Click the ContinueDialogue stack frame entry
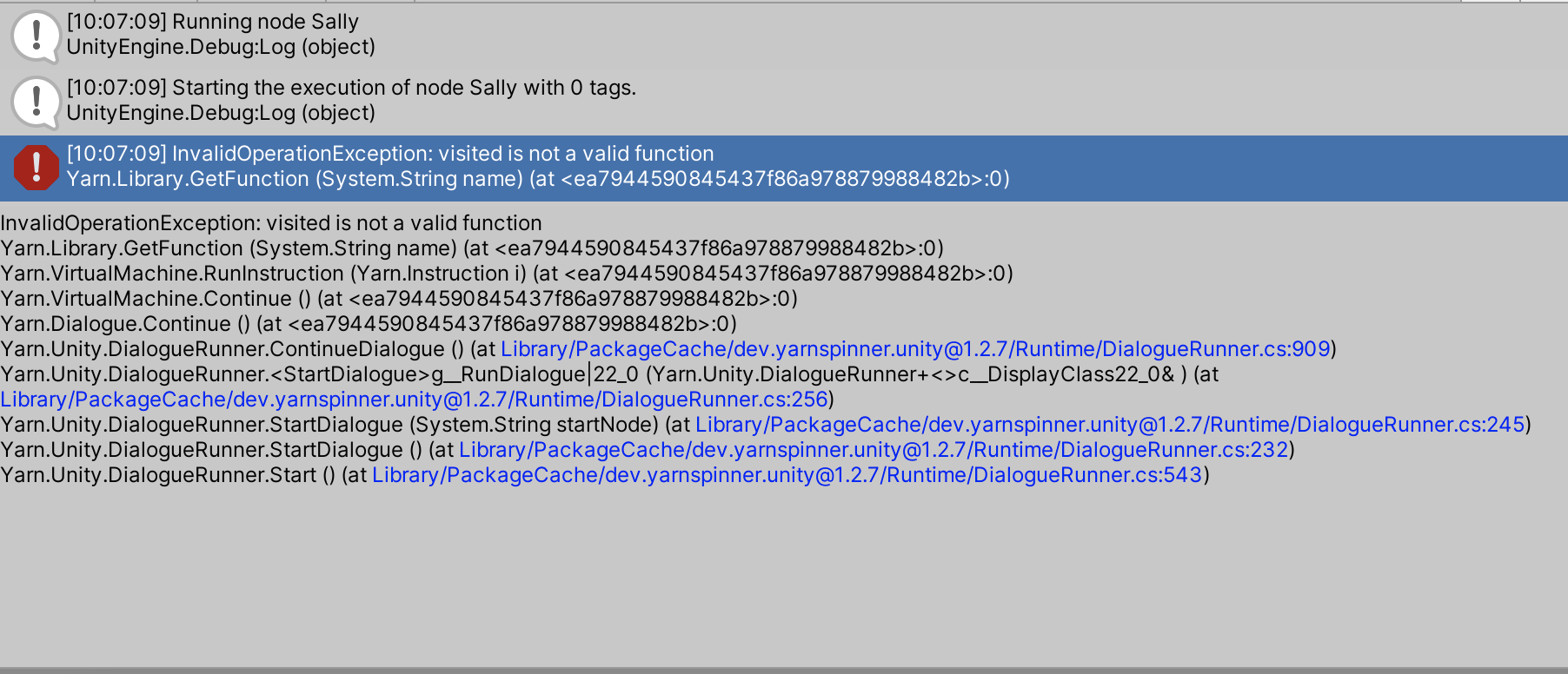 coord(243,349)
